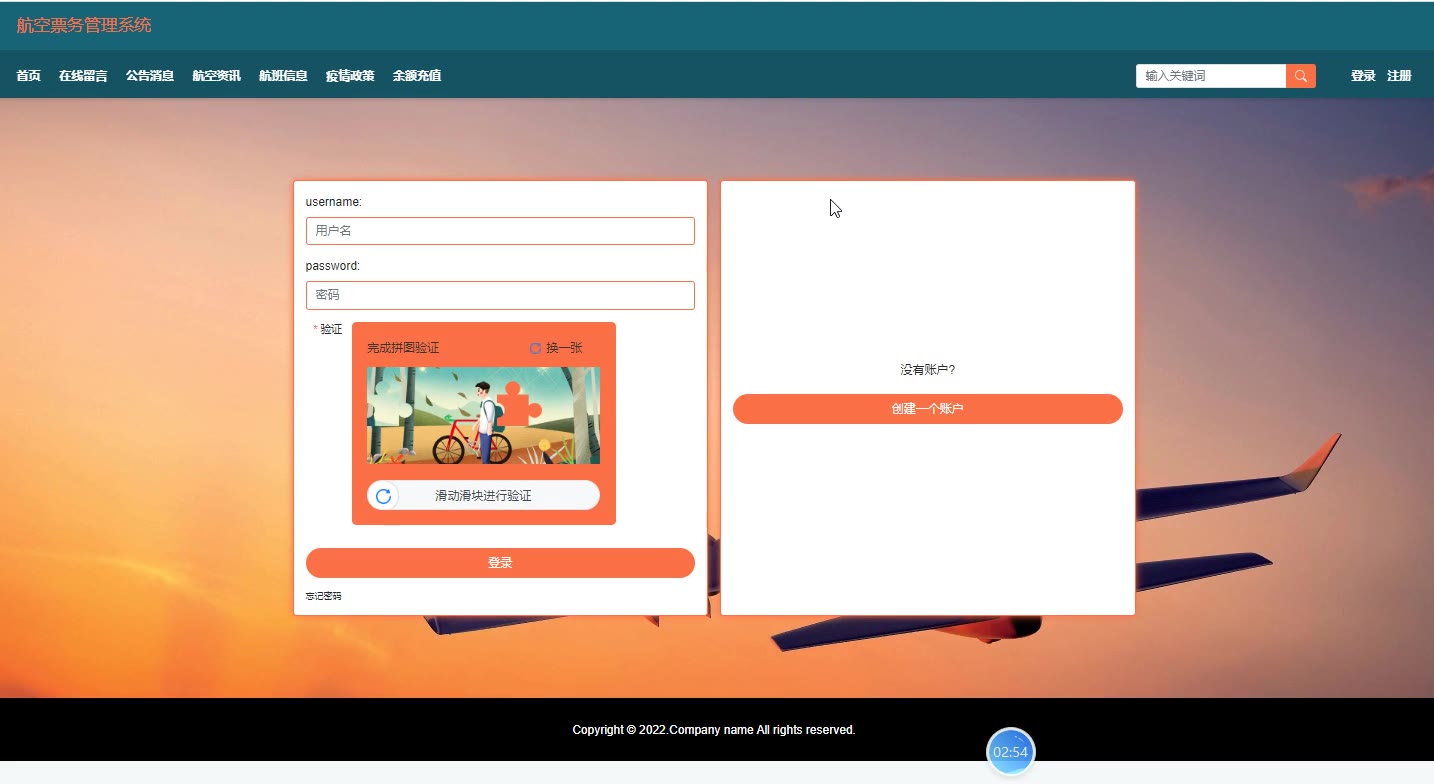Click the 换一张 text to change image
Image resolution: width=1434 pixels, height=784 pixels.
564,348
